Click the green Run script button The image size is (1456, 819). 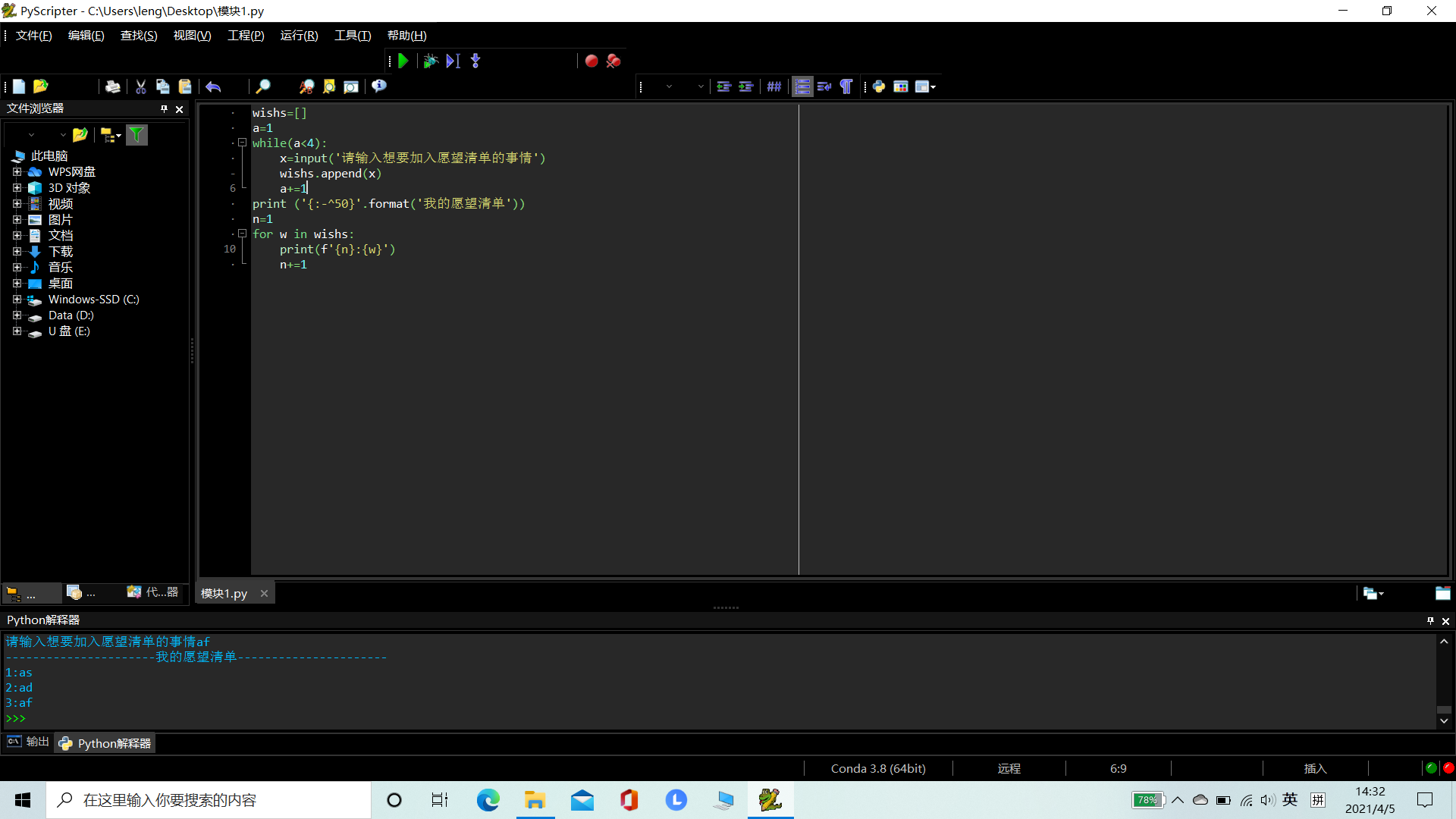[403, 61]
